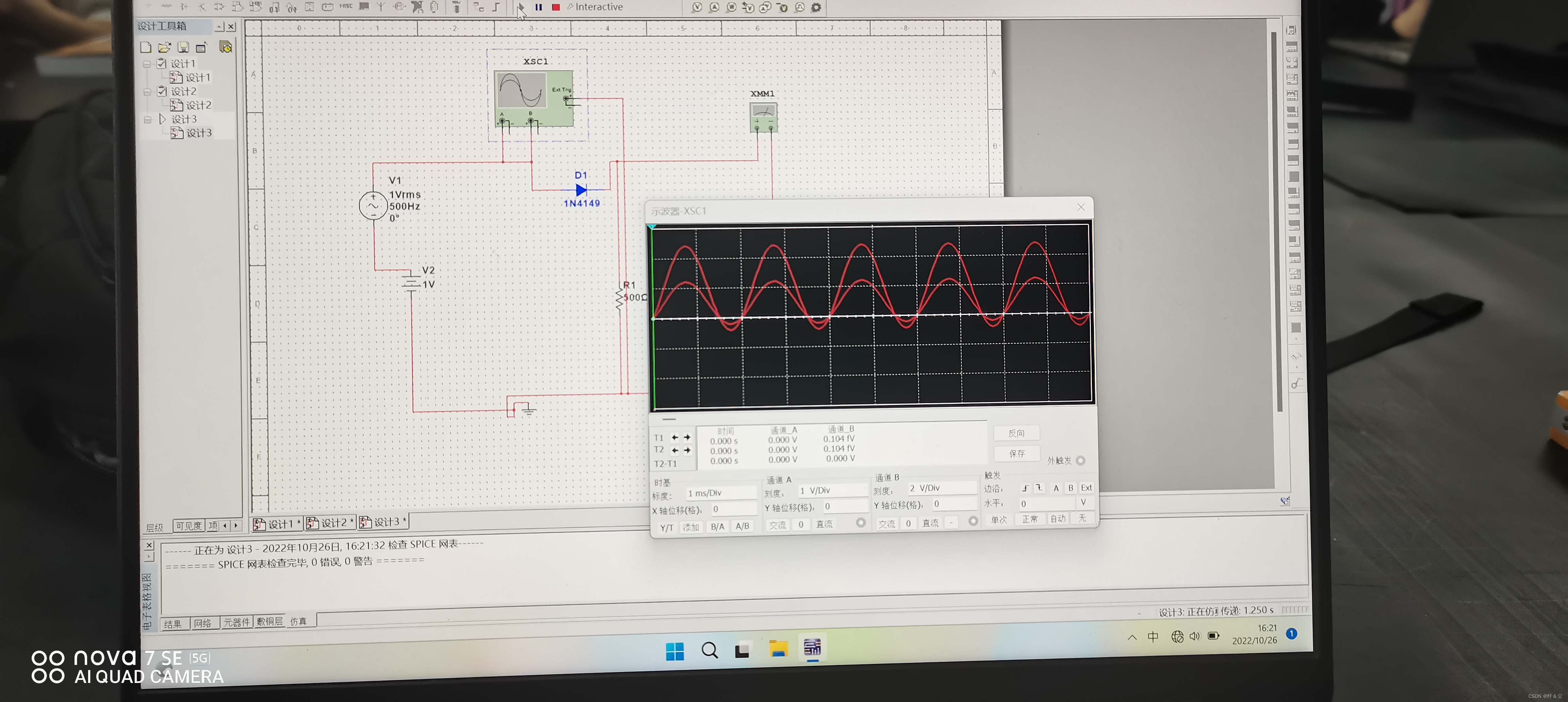Pause the running simulation
1568x702 pixels.
[539, 7]
